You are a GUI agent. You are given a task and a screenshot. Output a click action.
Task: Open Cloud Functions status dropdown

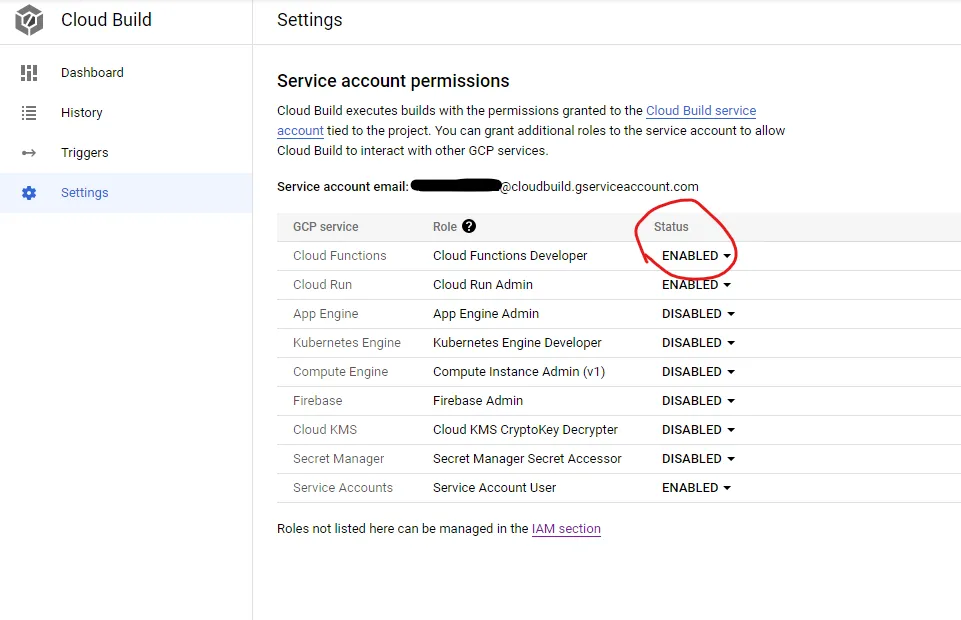coord(697,256)
